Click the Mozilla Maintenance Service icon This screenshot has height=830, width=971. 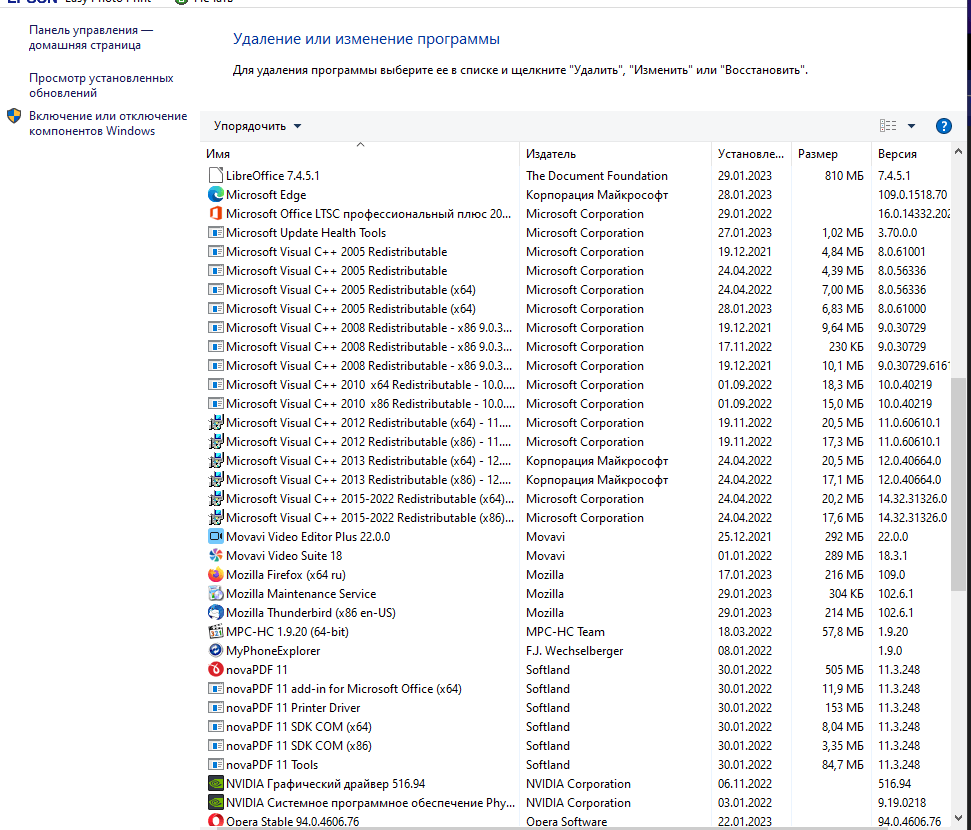[x=216, y=593]
